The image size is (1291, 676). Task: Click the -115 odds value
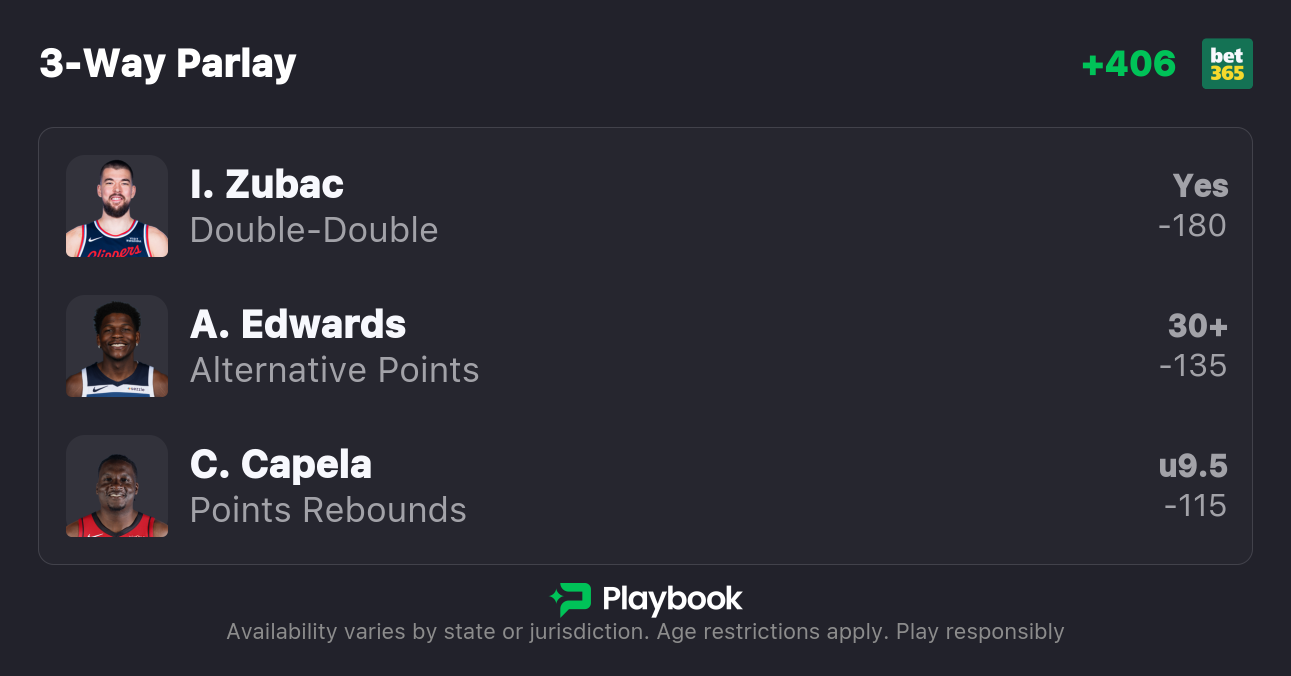[1195, 506]
